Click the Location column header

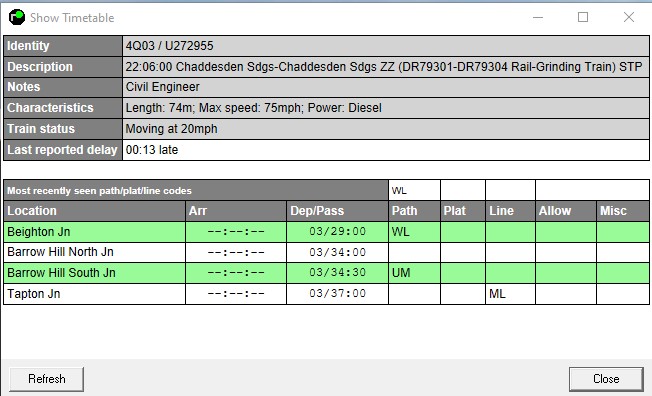(x=94, y=211)
